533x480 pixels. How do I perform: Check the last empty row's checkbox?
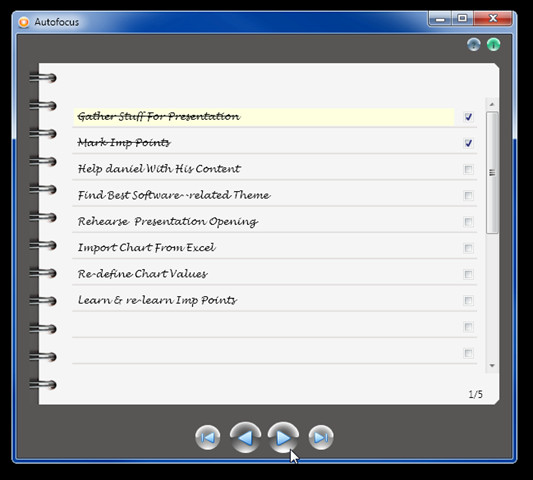tap(468, 353)
